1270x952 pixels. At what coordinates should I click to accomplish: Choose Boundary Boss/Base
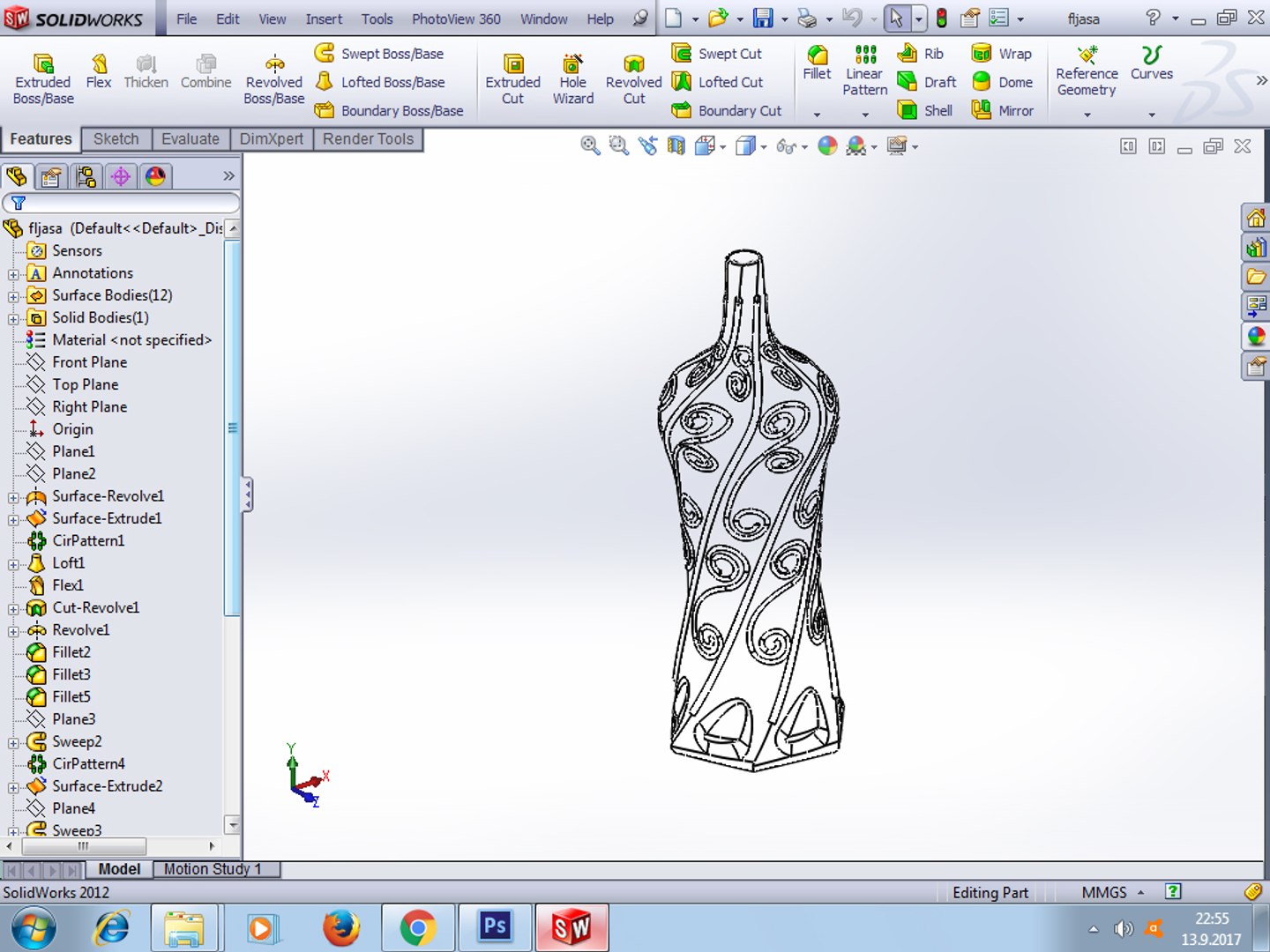[389, 110]
